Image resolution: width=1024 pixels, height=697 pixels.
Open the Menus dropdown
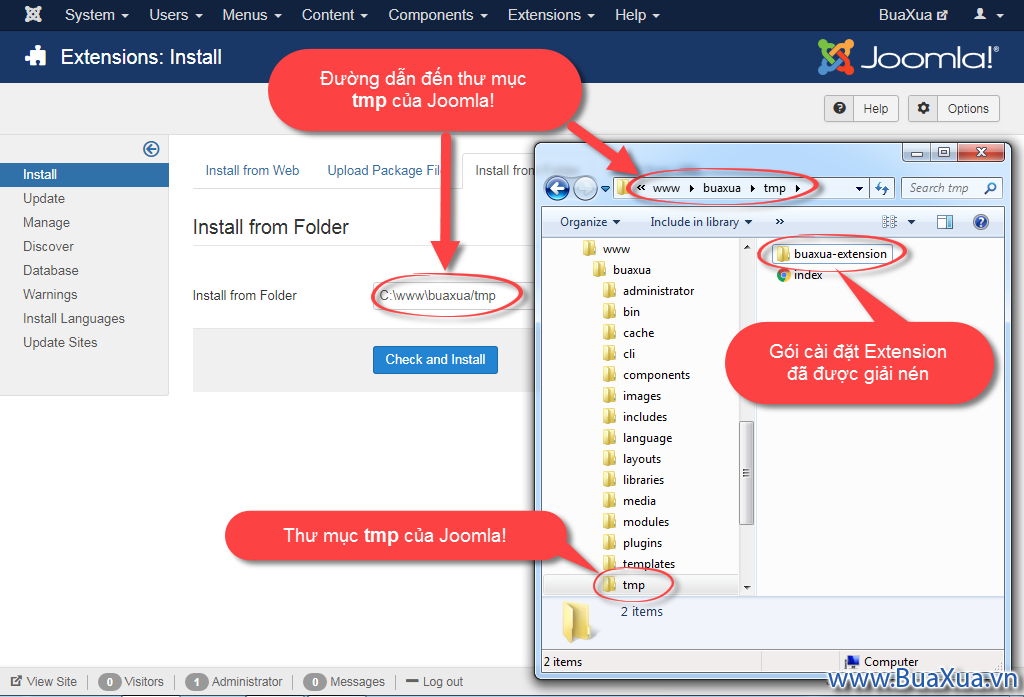pyautogui.click(x=251, y=14)
